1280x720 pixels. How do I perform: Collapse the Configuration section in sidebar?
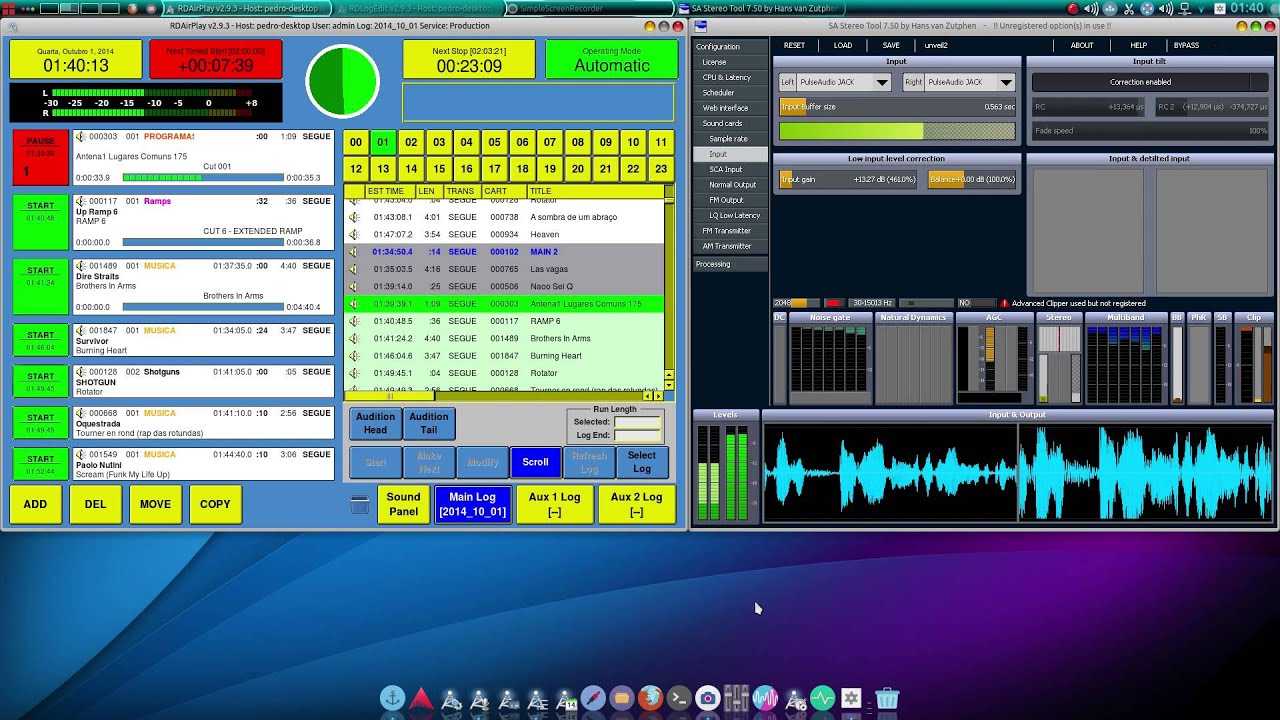point(718,47)
